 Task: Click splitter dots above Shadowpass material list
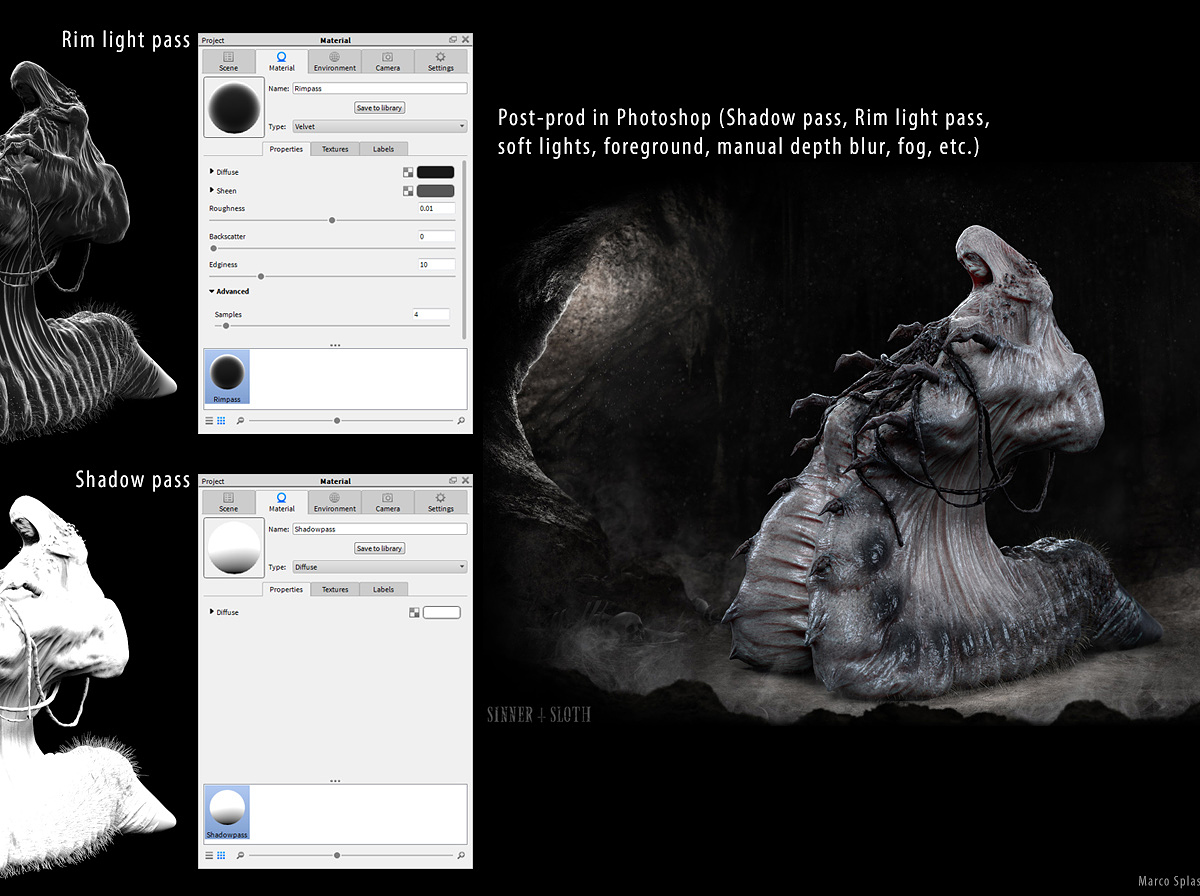click(335, 780)
